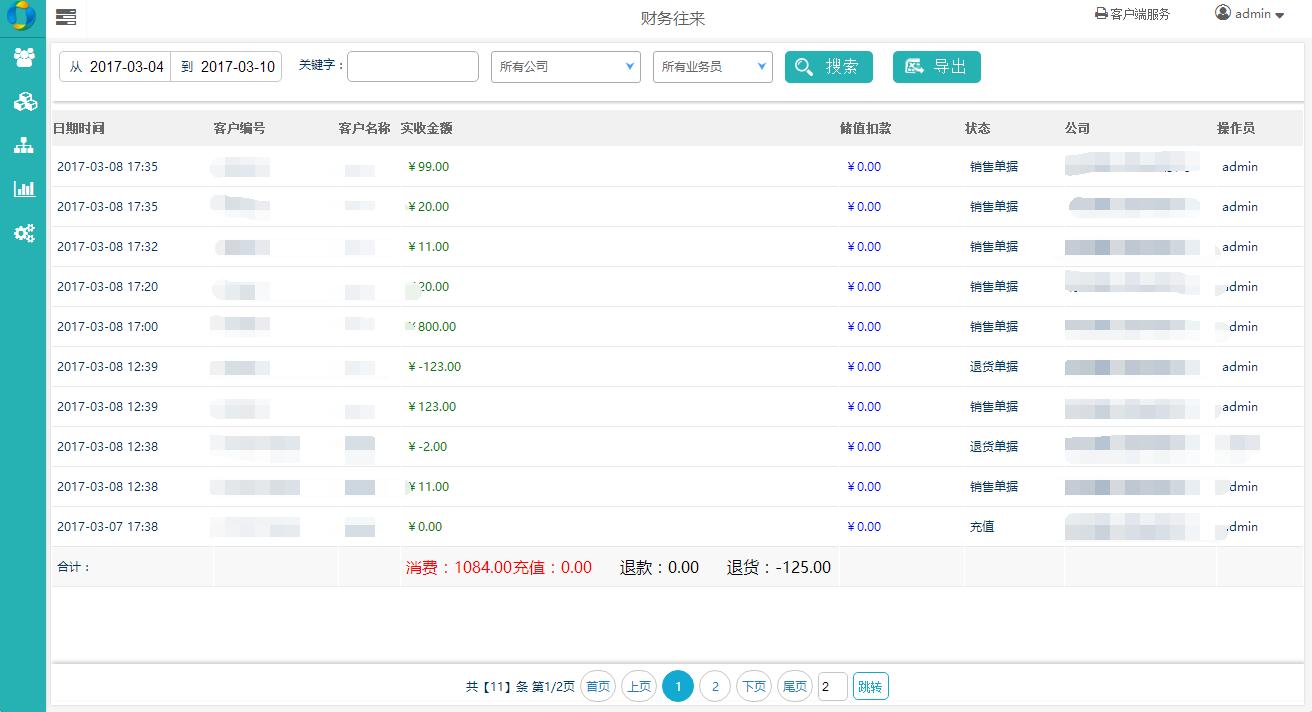Image resolution: width=1312 pixels, height=712 pixels.
Task: Click the 储值扣款 column header
Action: (x=866, y=128)
